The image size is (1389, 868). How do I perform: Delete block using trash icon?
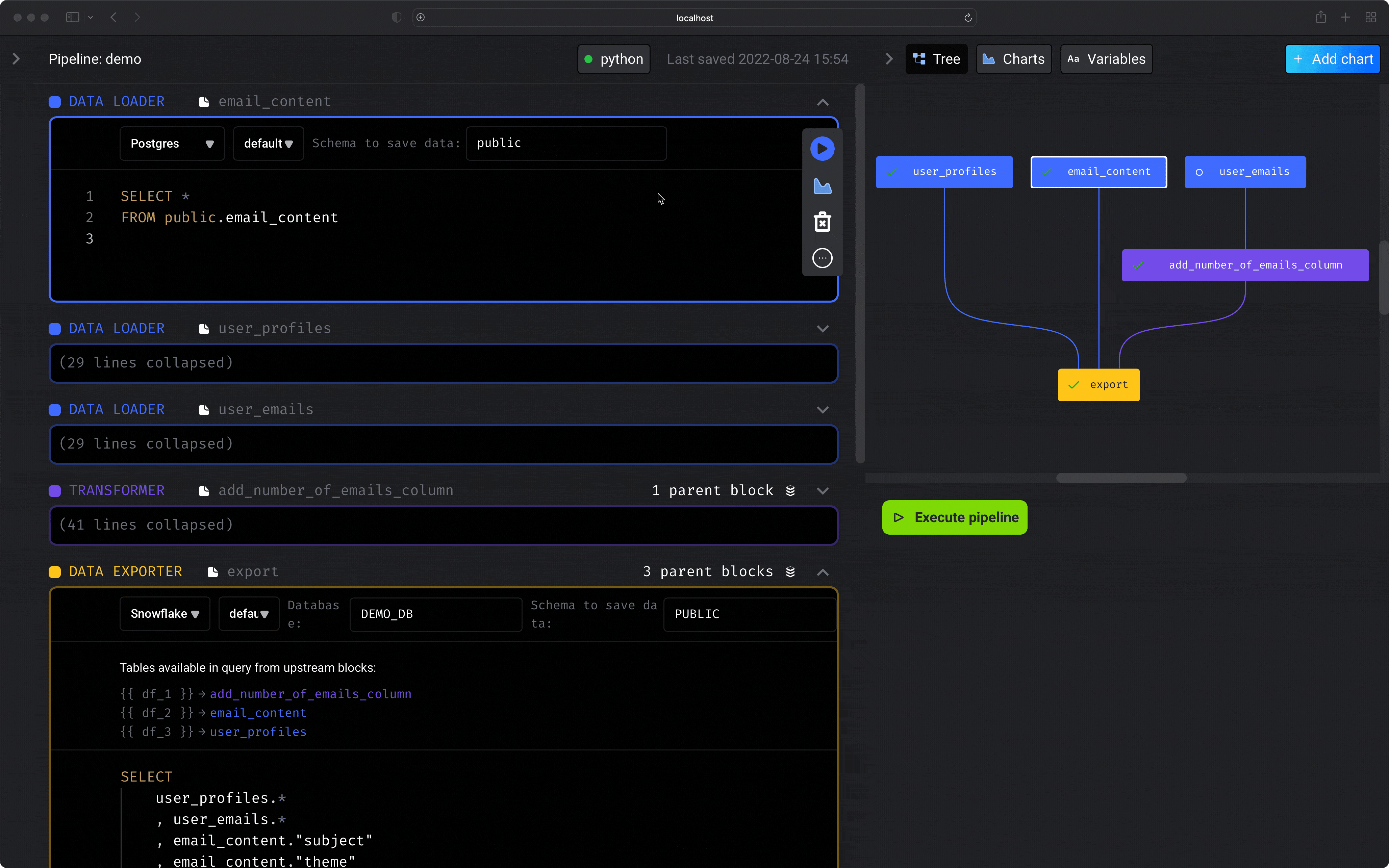pyautogui.click(x=822, y=222)
